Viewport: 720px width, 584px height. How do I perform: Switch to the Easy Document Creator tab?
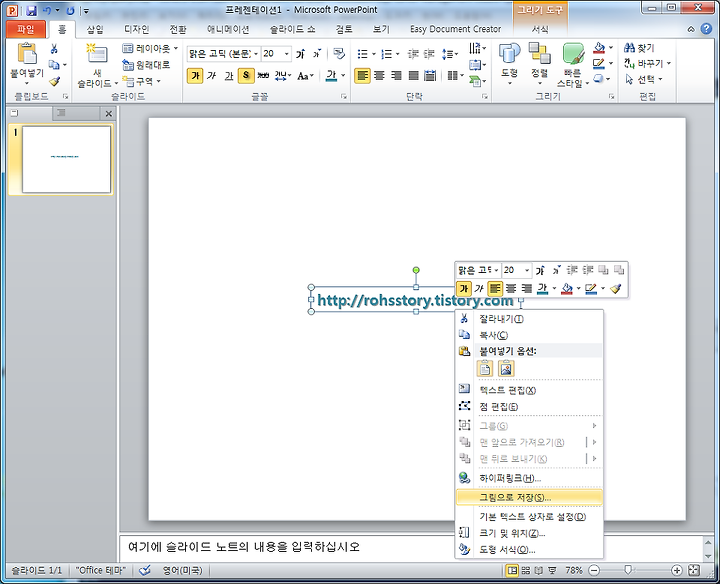click(456, 29)
